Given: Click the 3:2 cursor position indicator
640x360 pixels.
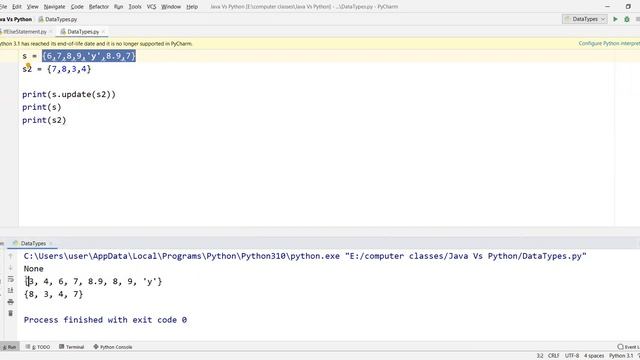Looking at the screenshot, I should point(540,356).
